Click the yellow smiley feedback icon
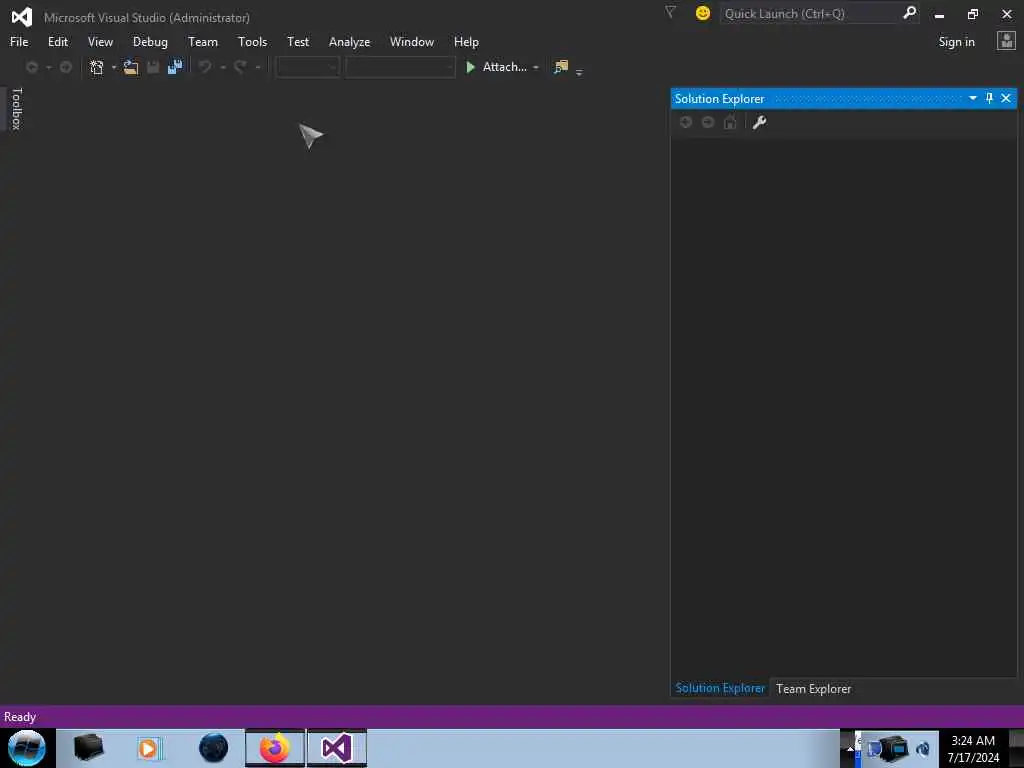Screen dimensions: 1024x768 703,13
